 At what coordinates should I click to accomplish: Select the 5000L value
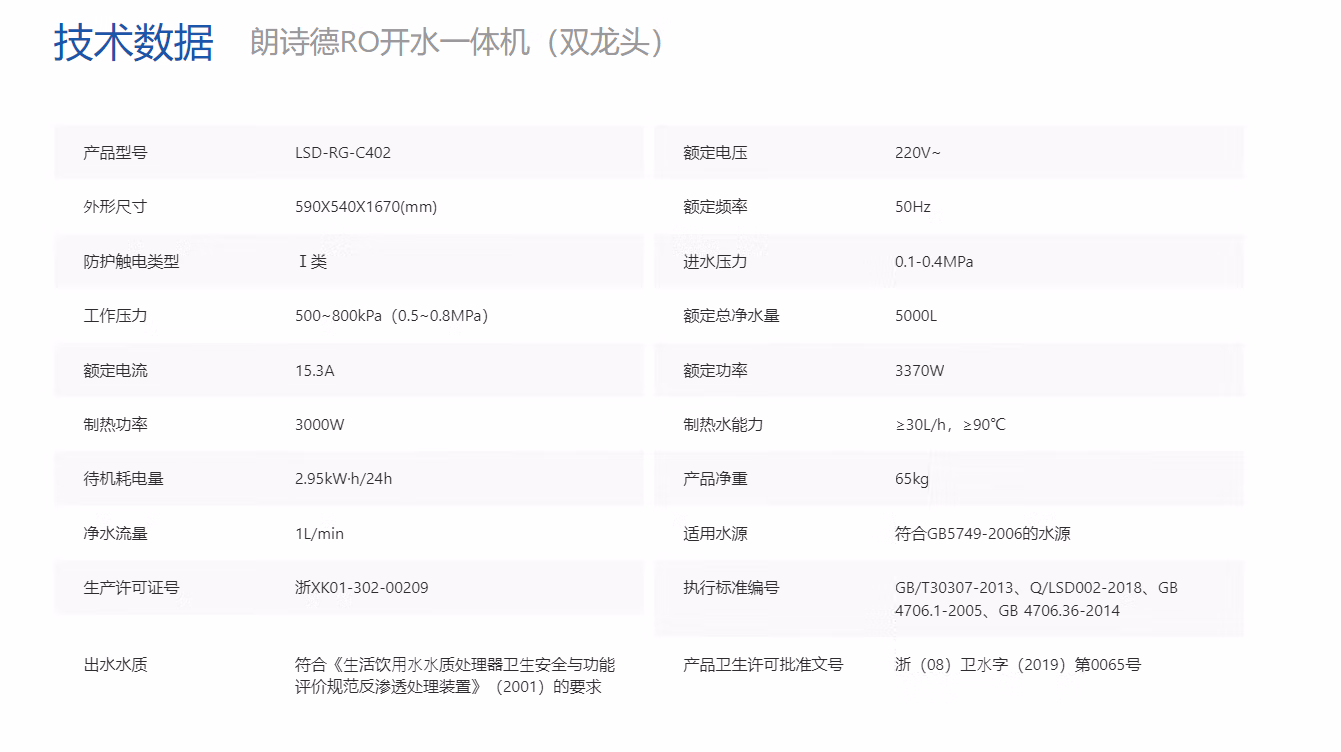(916, 316)
